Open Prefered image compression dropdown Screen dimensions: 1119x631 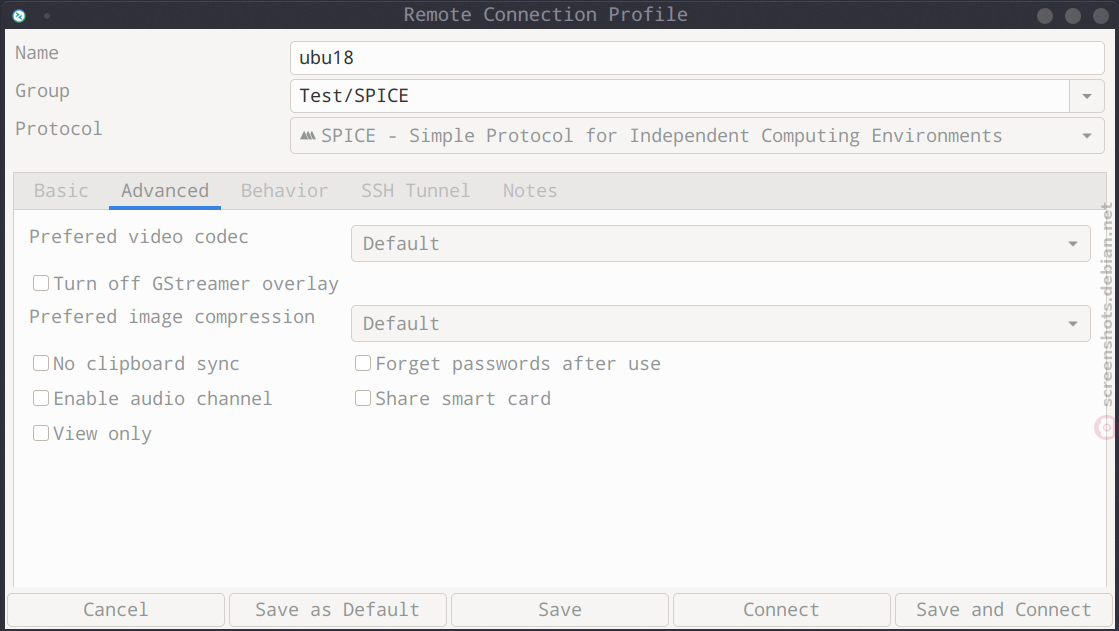pos(720,323)
